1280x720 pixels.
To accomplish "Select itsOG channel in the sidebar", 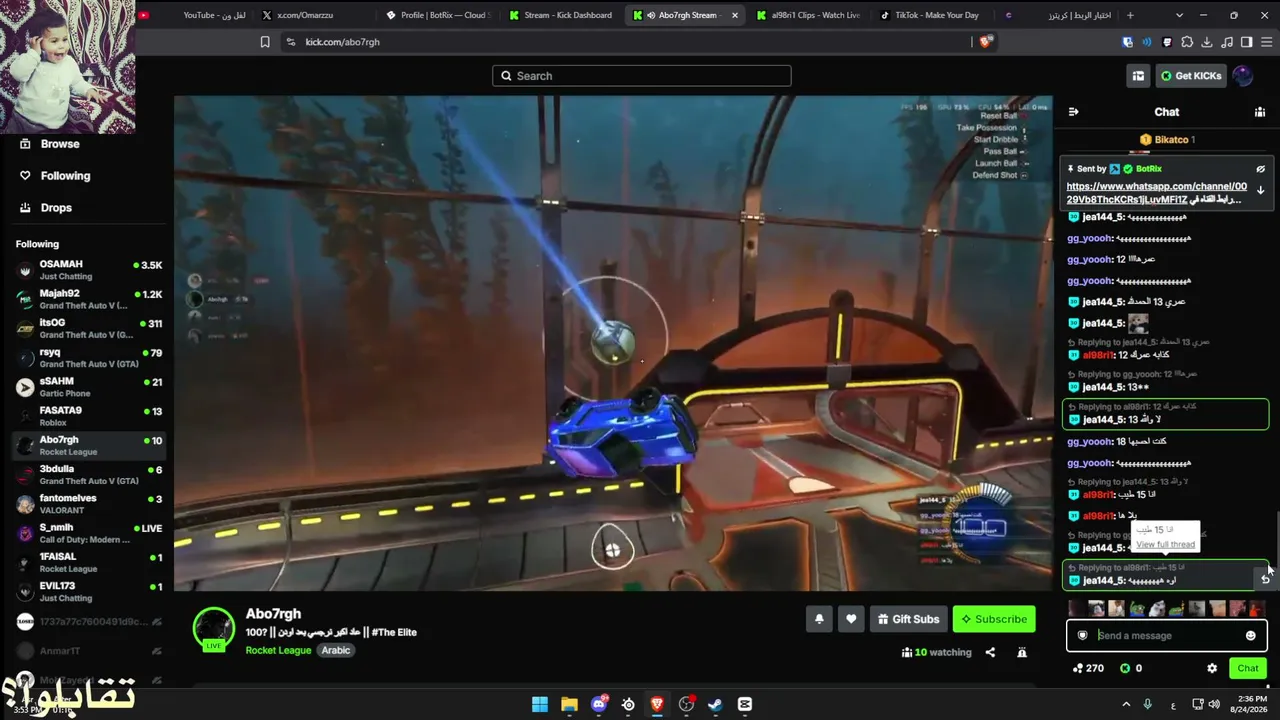I will [x=88, y=328].
